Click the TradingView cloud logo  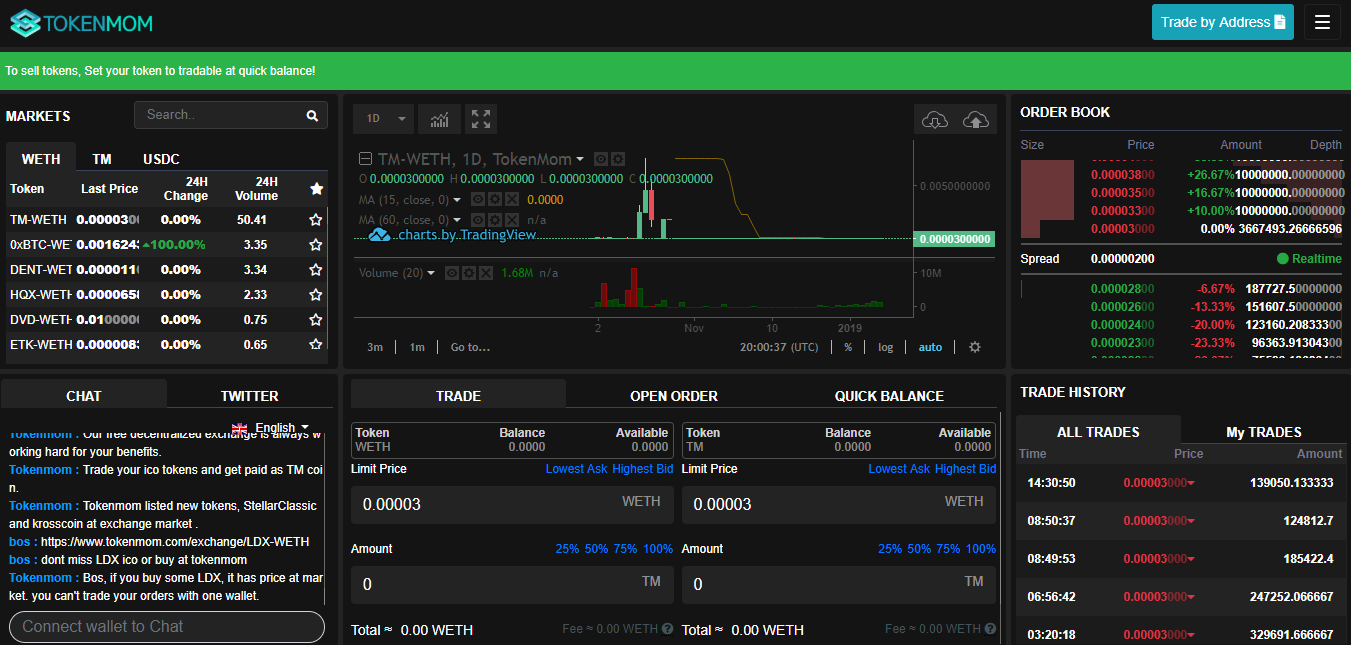pyautogui.click(x=380, y=235)
